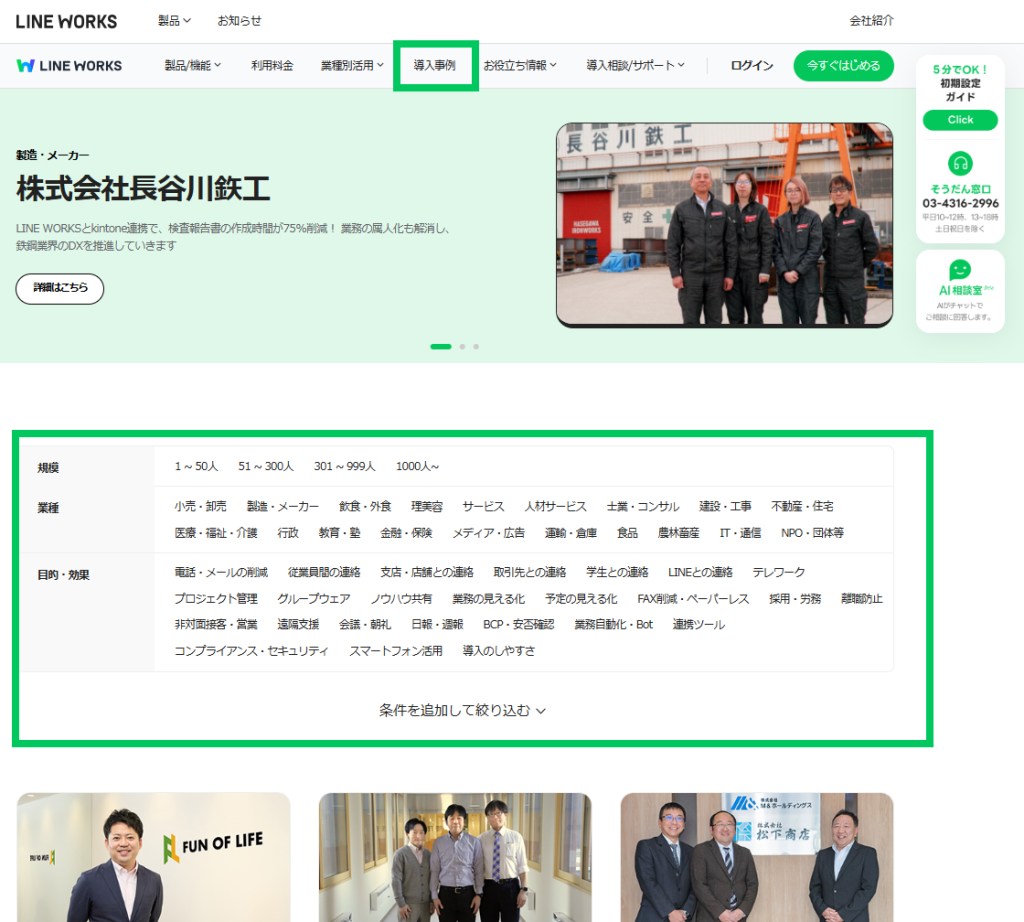The width and height of the screenshot is (1024, 922).
Task: Click the green Click button in setup guide
Action: tap(960, 120)
